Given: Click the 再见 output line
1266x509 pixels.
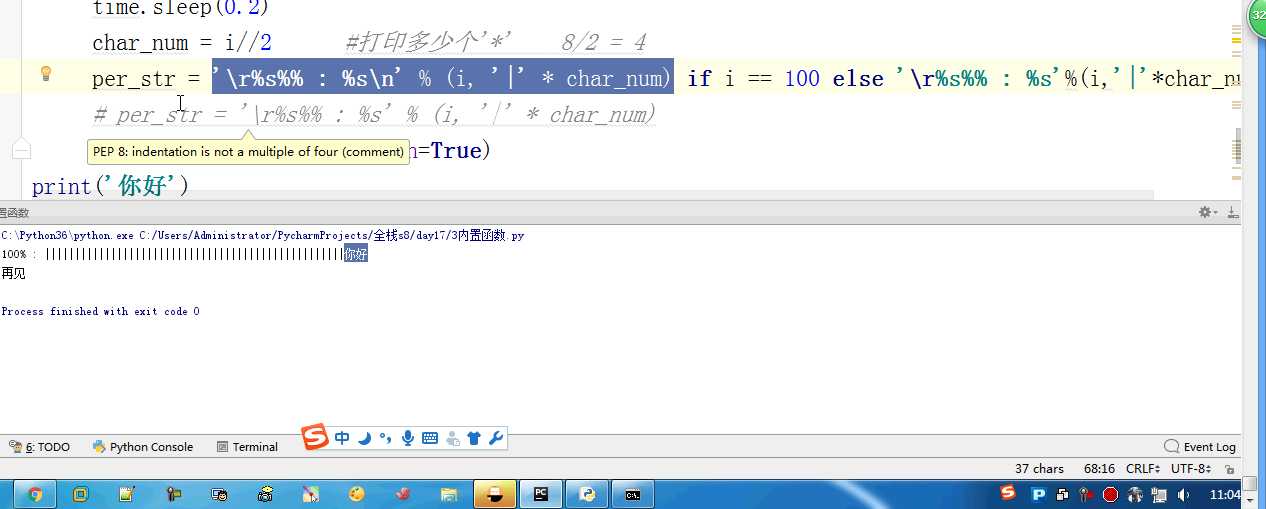Looking at the screenshot, I should [13, 273].
